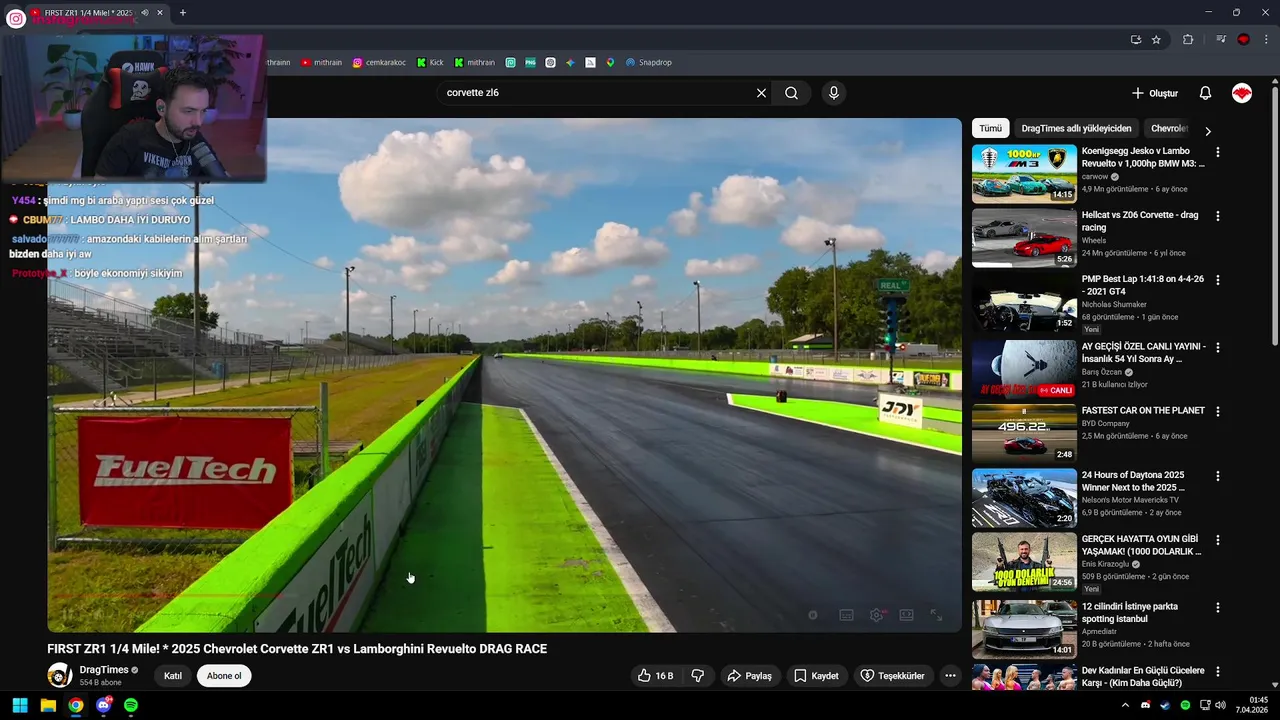Open Discord from the taskbar
The height and width of the screenshot is (720, 1280).
coord(103,705)
